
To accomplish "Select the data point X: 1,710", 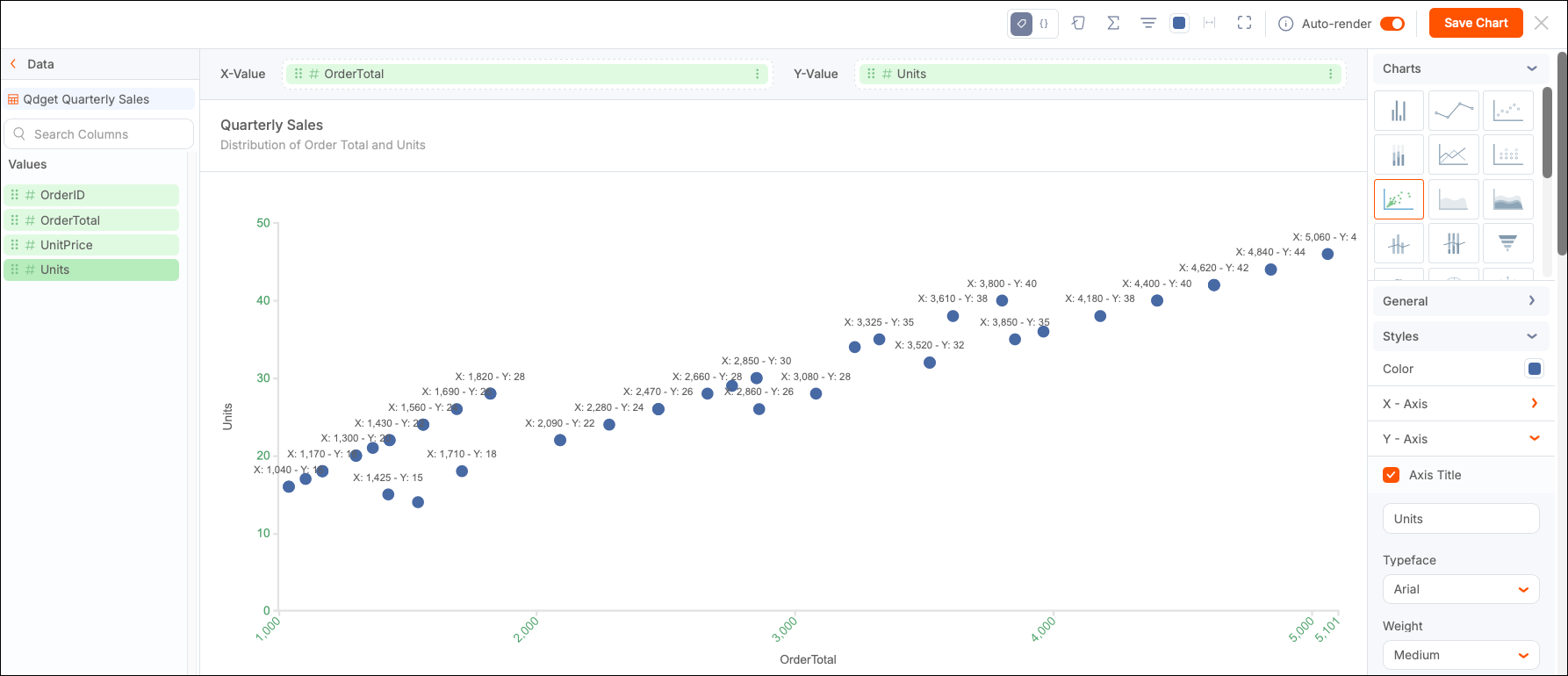I will click(x=462, y=471).
